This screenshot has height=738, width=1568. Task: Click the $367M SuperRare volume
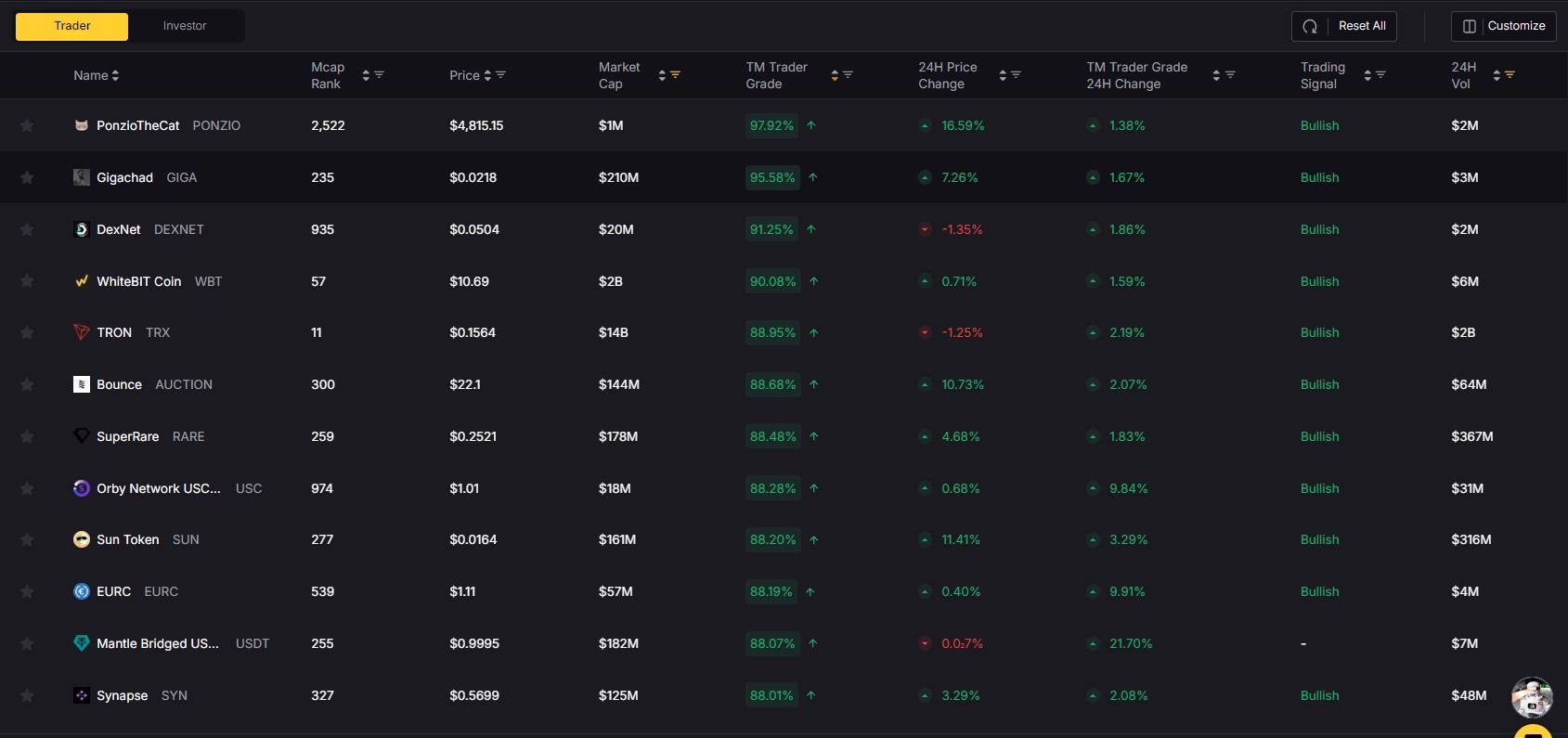1472,436
